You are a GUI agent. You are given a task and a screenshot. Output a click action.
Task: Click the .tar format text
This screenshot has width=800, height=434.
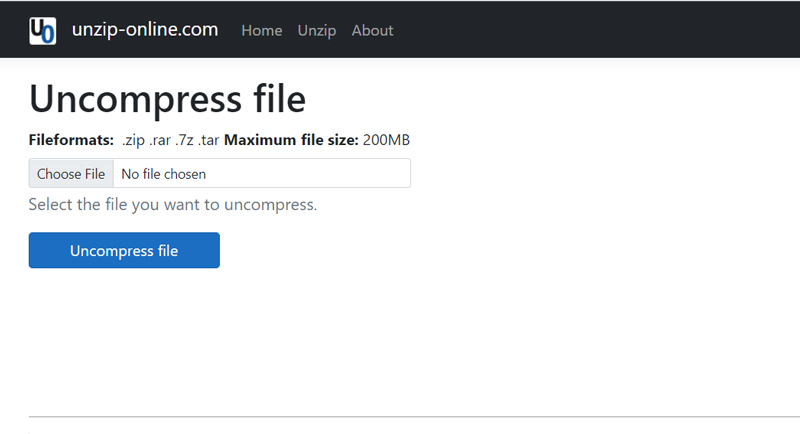pos(208,140)
